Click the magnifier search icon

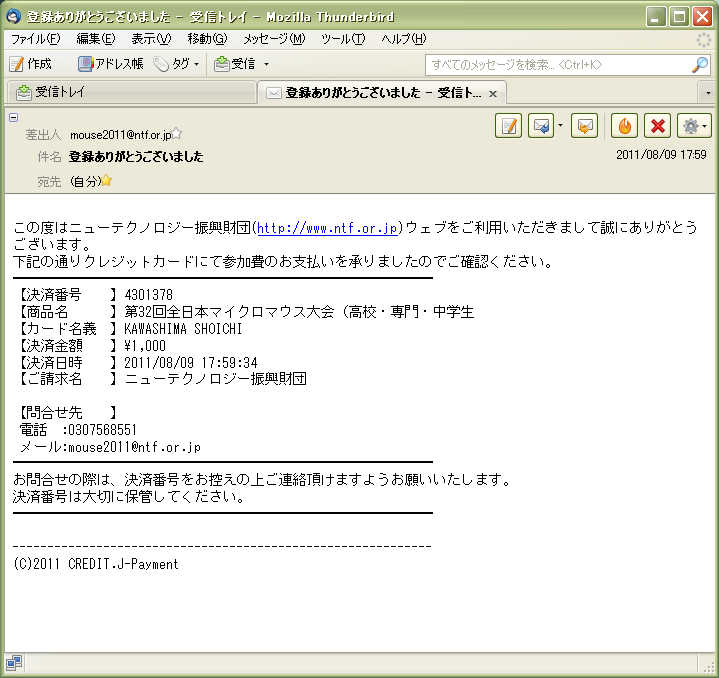point(700,65)
